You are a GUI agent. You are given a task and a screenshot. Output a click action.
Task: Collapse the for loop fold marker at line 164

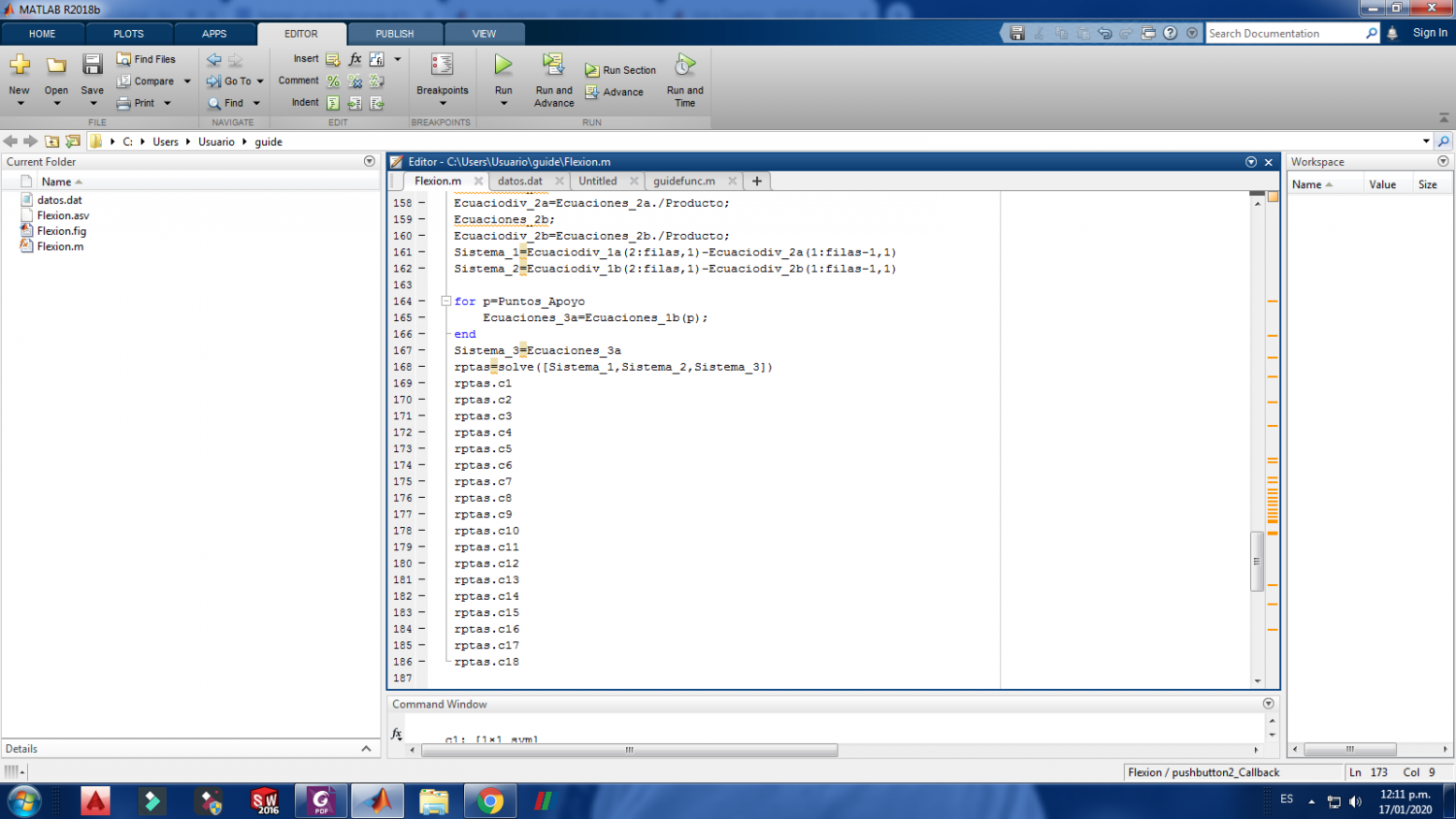tap(446, 302)
